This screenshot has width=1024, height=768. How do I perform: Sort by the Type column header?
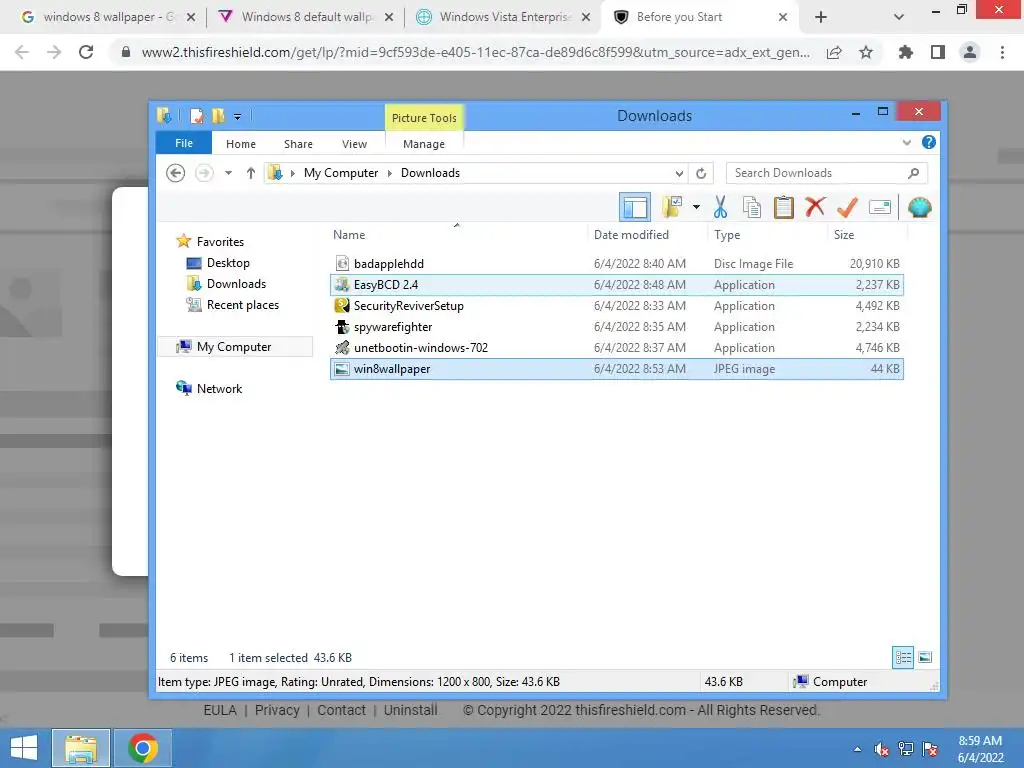click(727, 235)
